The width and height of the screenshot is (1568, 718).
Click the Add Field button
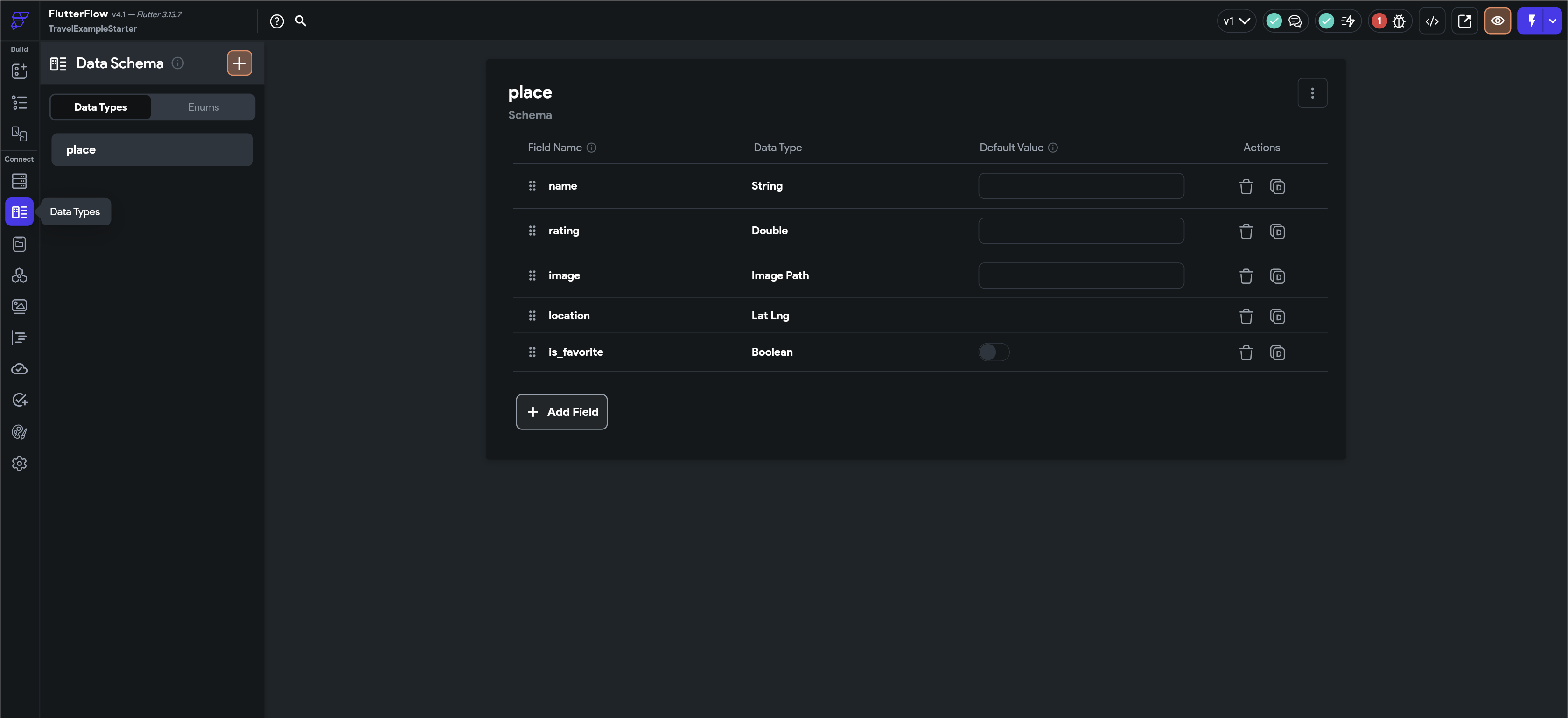561,412
